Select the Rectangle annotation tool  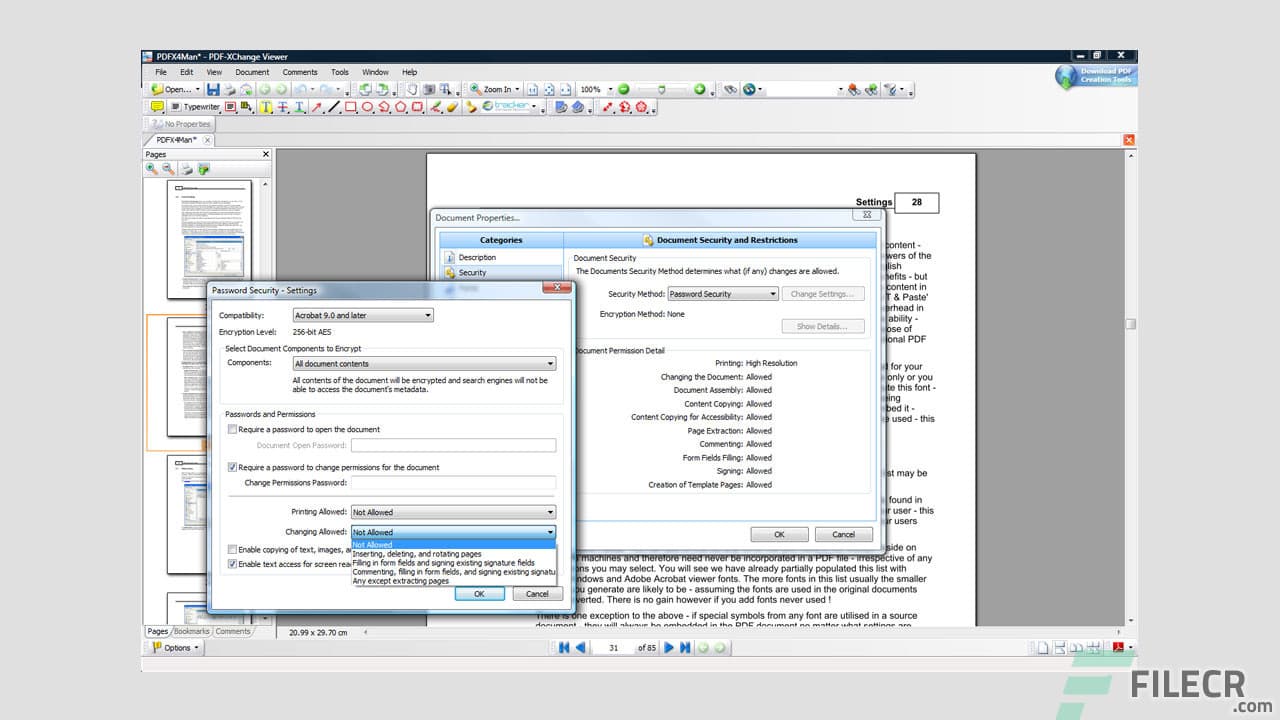tap(350, 107)
